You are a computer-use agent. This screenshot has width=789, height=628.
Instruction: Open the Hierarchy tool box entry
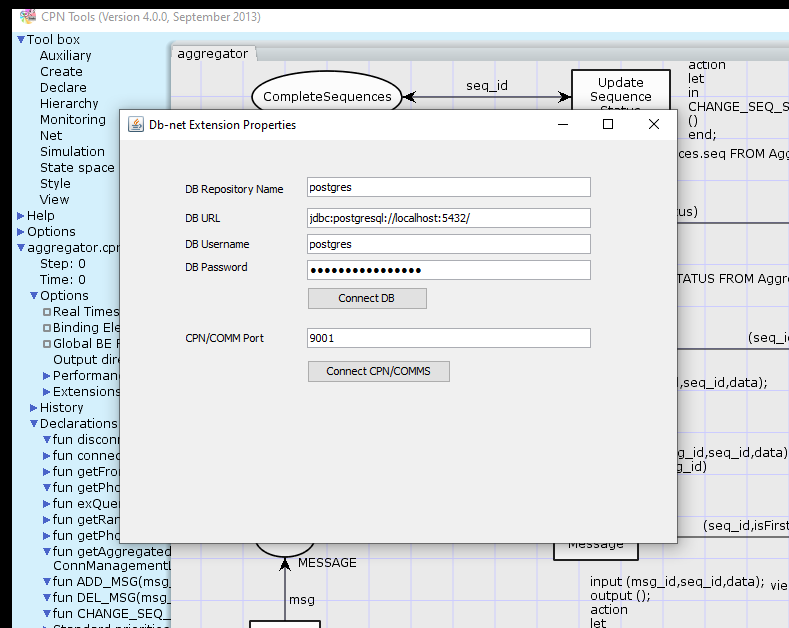point(69,104)
